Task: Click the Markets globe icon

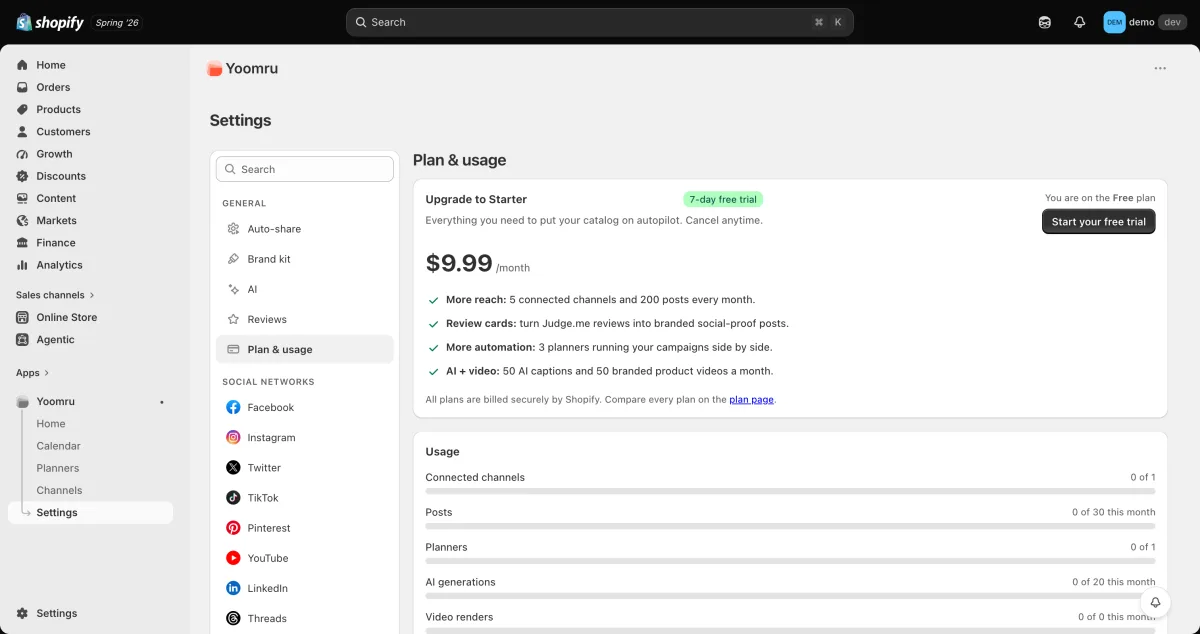Action: pyautogui.click(x=22, y=220)
